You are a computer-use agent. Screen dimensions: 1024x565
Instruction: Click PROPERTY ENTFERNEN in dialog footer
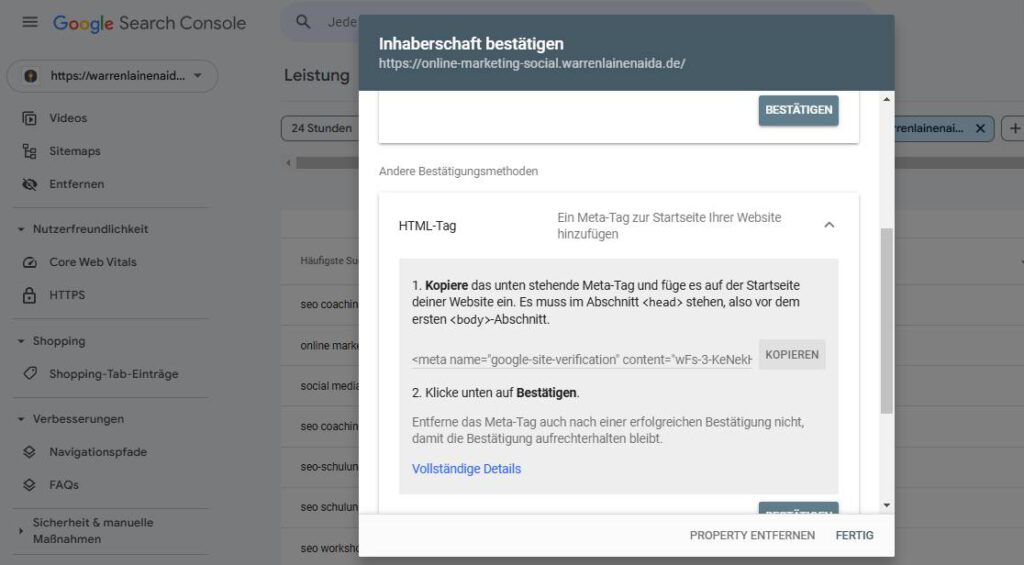[x=752, y=536]
